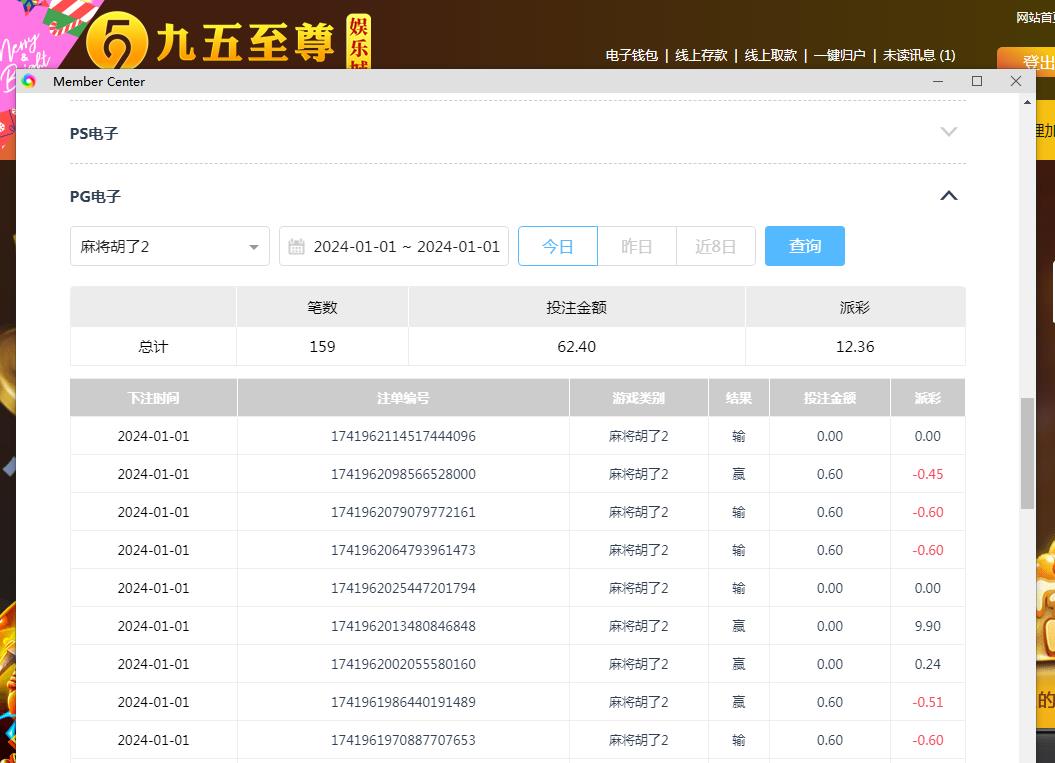Click the 下注时间 column header
The height and width of the screenshot is (763, 1055).
[153, 398]
